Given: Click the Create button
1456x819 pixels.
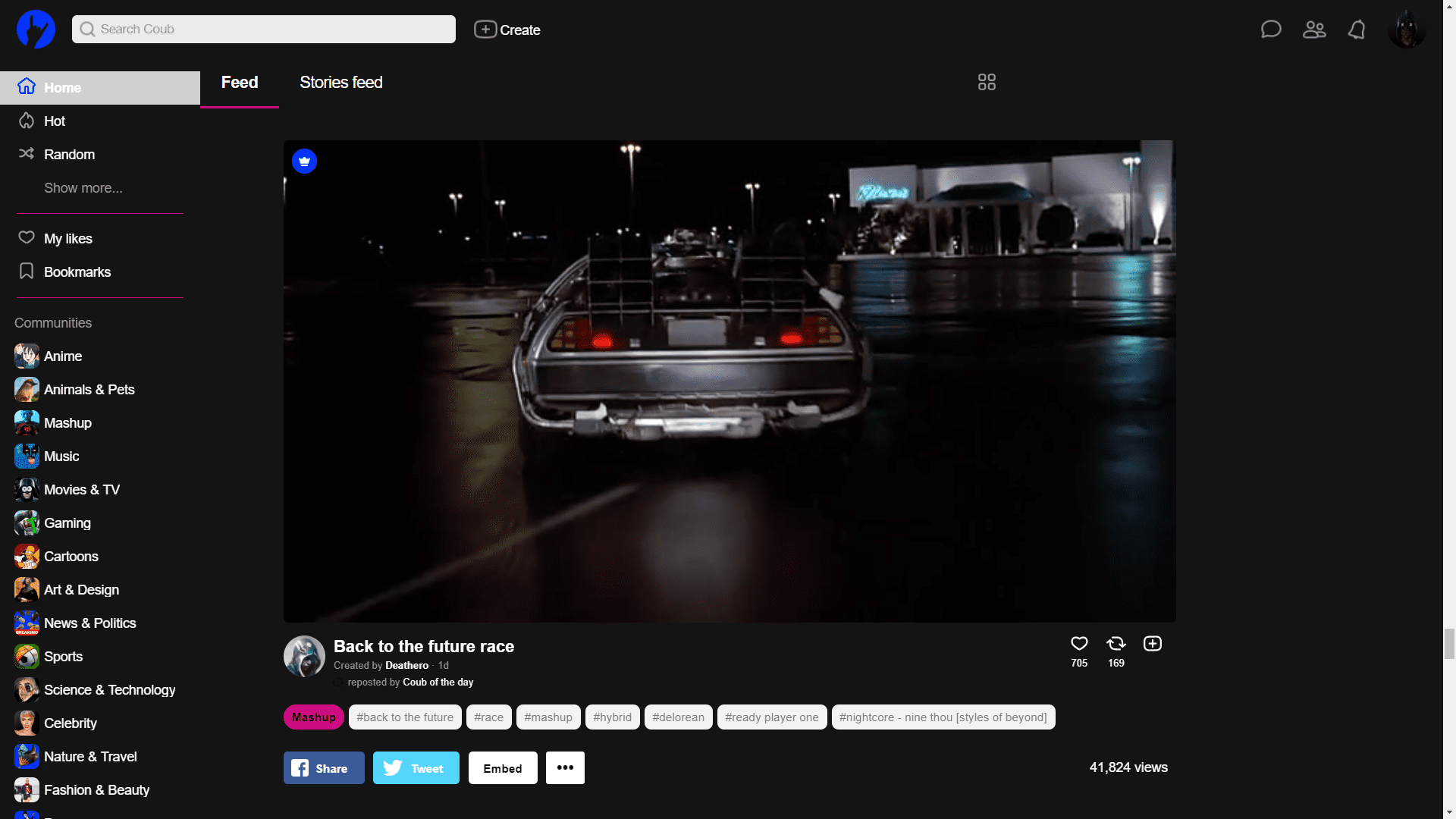Looking at the screenshot, I should pyautogui.click(x=507, y=30).
